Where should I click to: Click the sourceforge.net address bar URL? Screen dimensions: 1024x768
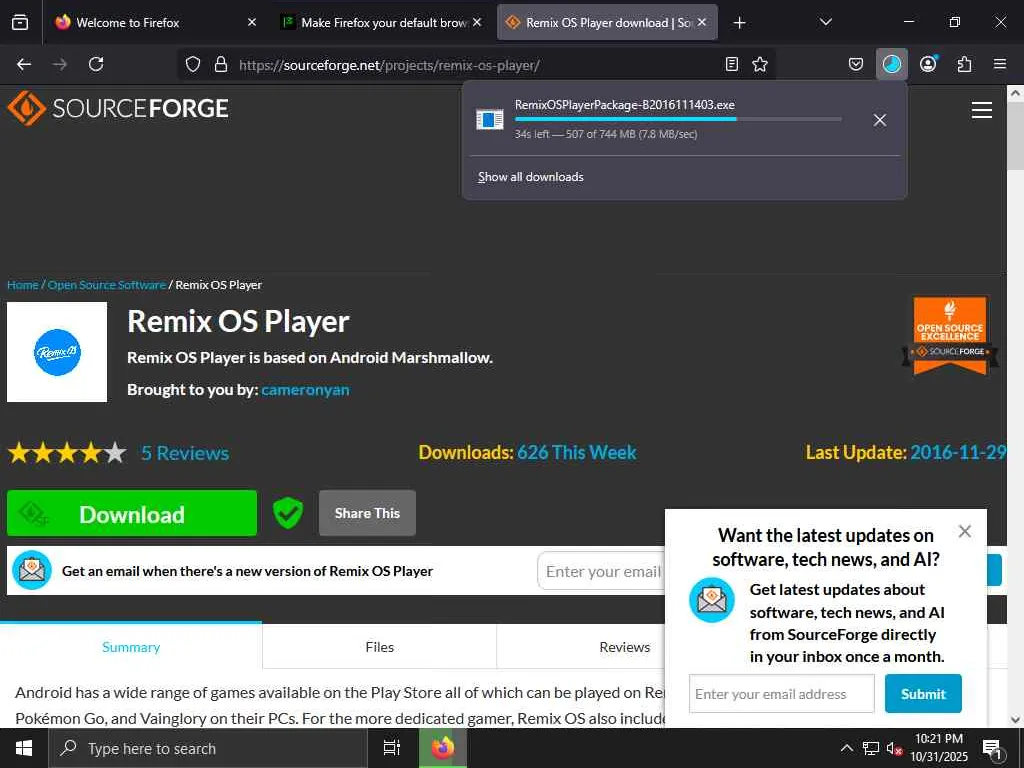(389, 65)
